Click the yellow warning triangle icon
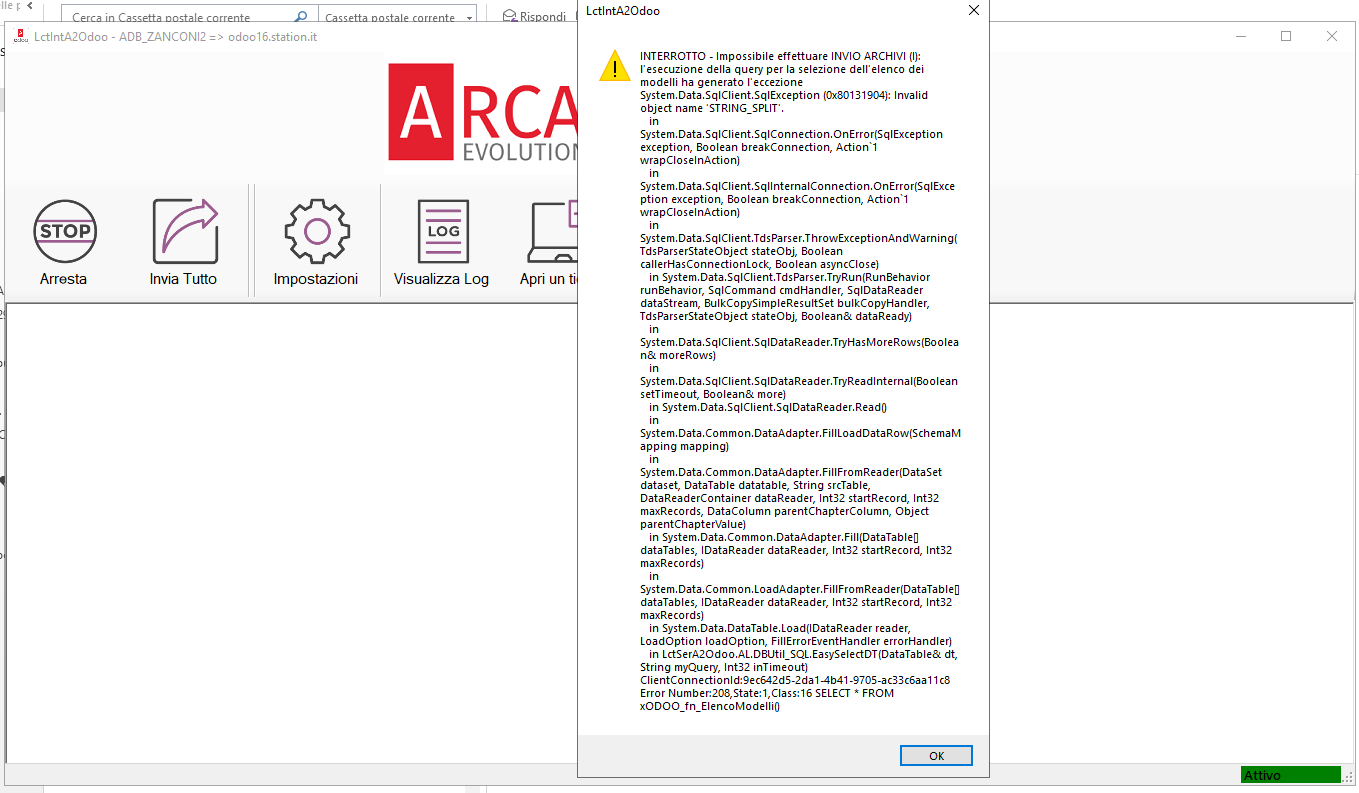The height and width of the screenshot is (793, 1359). coord(613,66)
